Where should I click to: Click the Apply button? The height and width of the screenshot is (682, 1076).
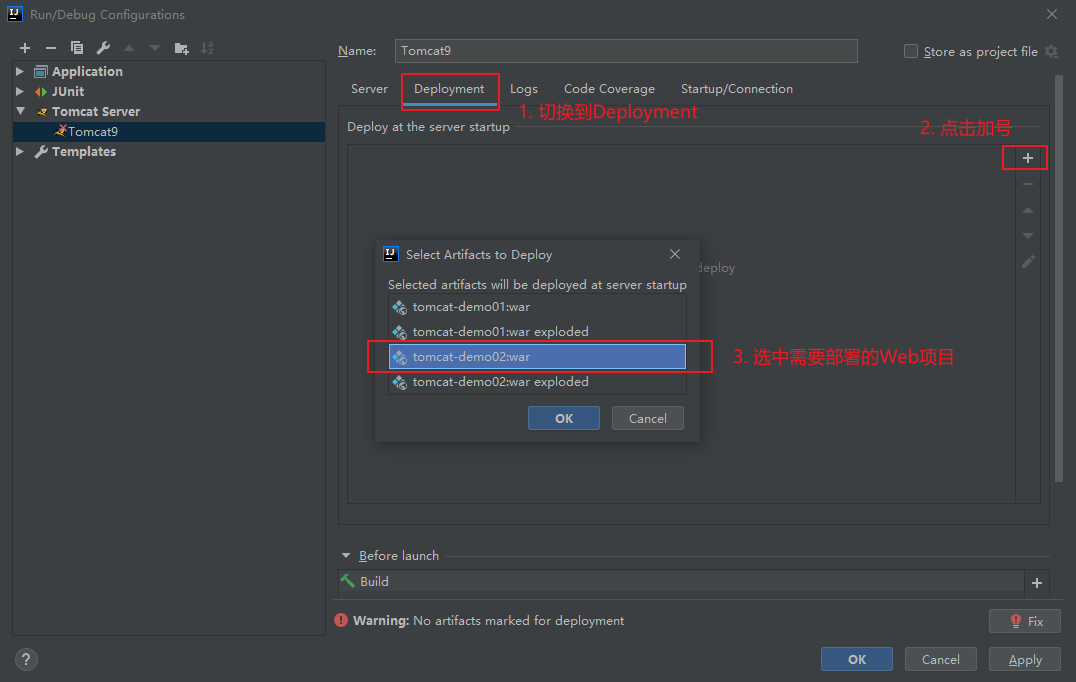1025,659
